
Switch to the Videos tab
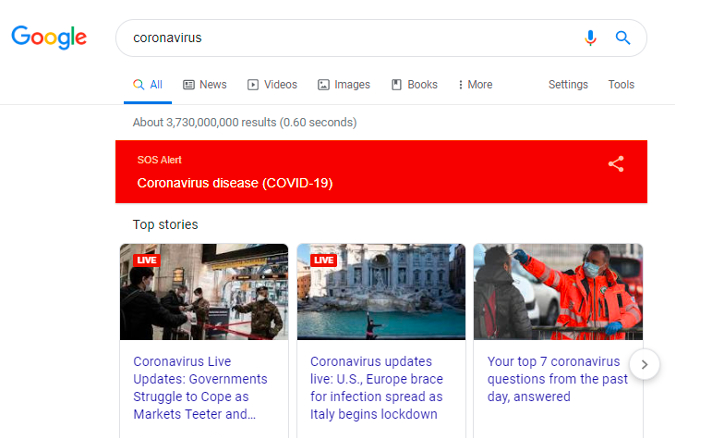point(272,85)
